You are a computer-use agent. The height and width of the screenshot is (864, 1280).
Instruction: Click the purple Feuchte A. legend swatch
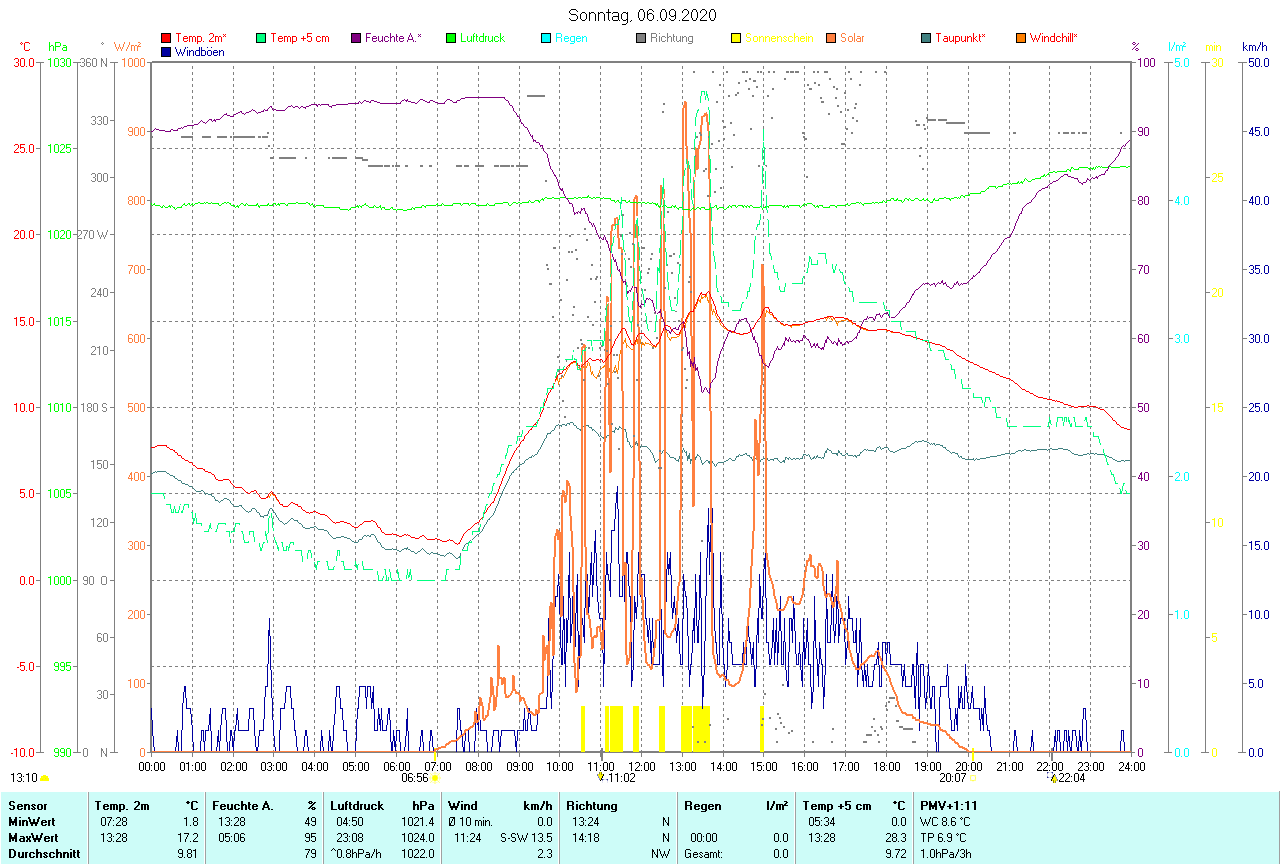[356, 38]
